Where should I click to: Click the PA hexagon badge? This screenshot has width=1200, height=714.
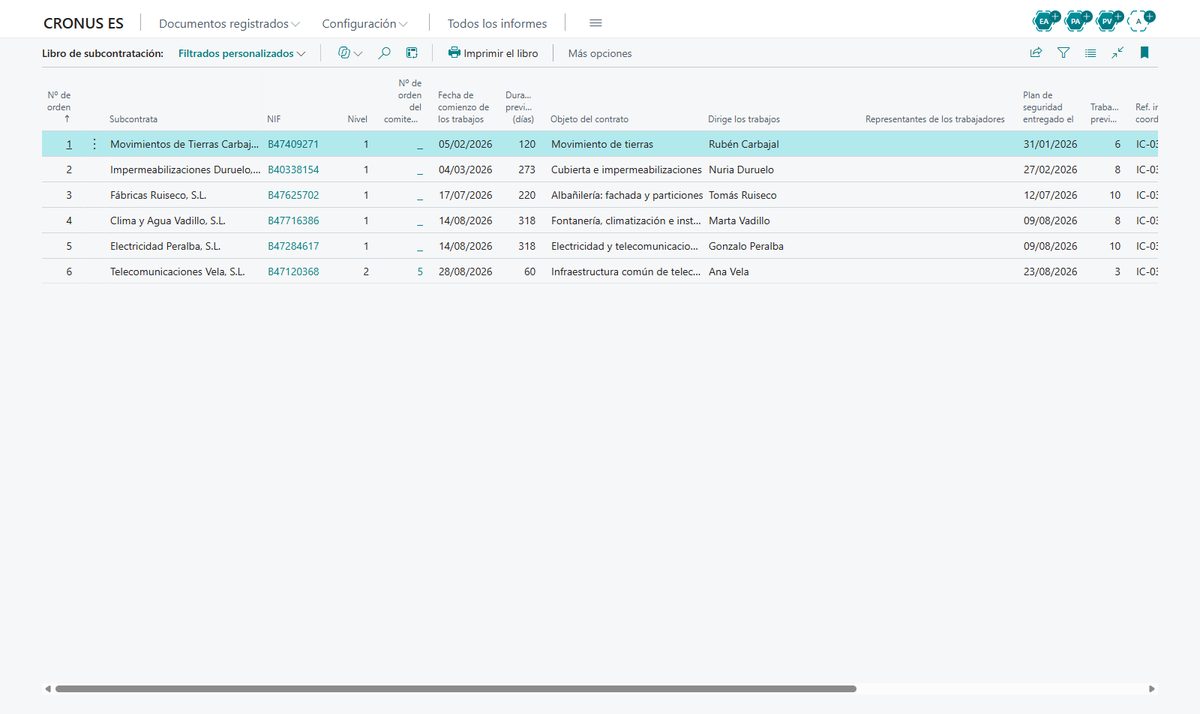(x=1077, y=20)
